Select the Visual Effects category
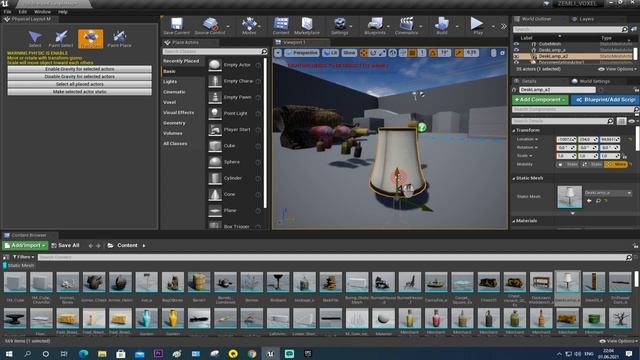 tap(179, 113)
